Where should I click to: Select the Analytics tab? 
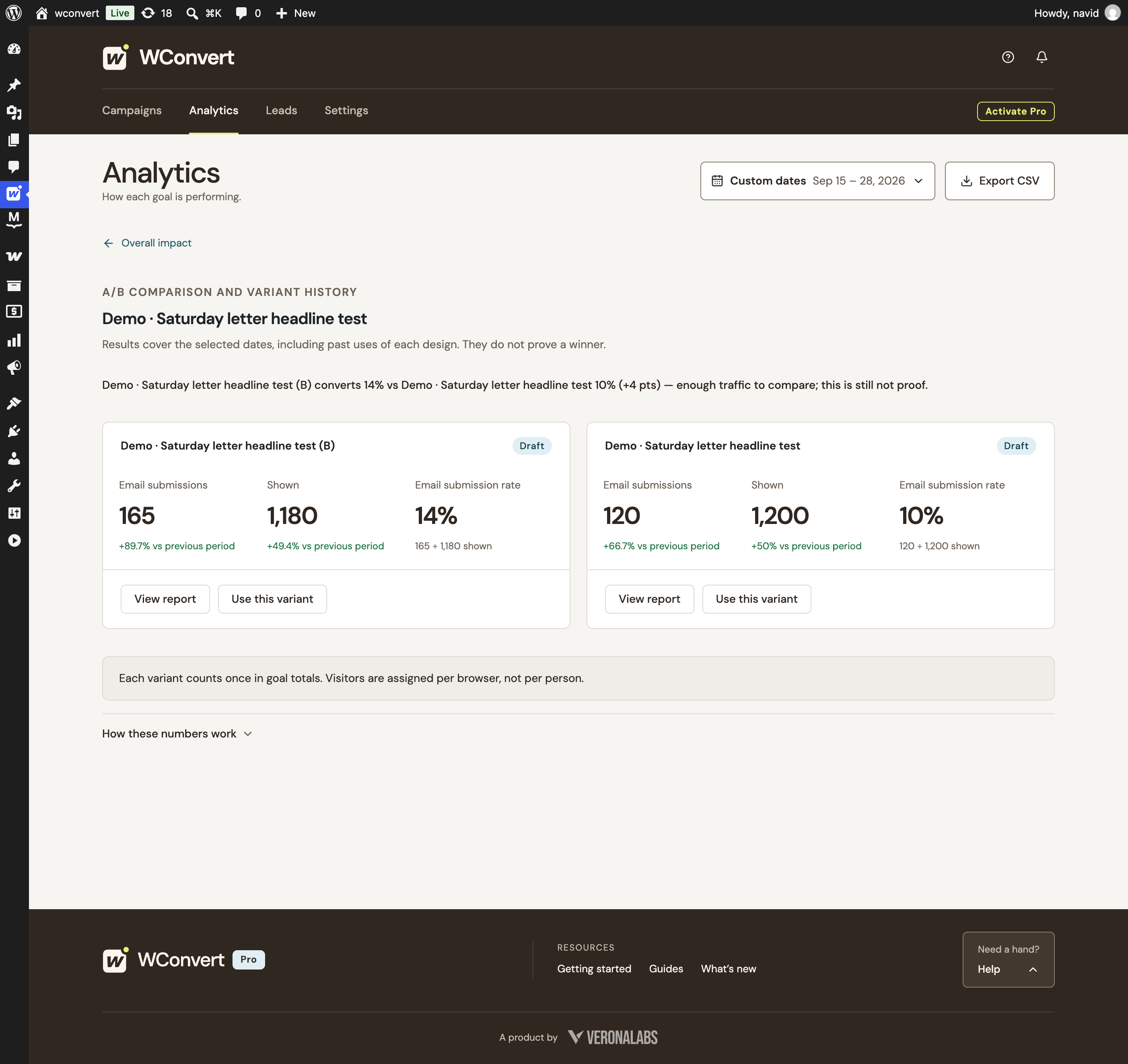tap(213, 111)
